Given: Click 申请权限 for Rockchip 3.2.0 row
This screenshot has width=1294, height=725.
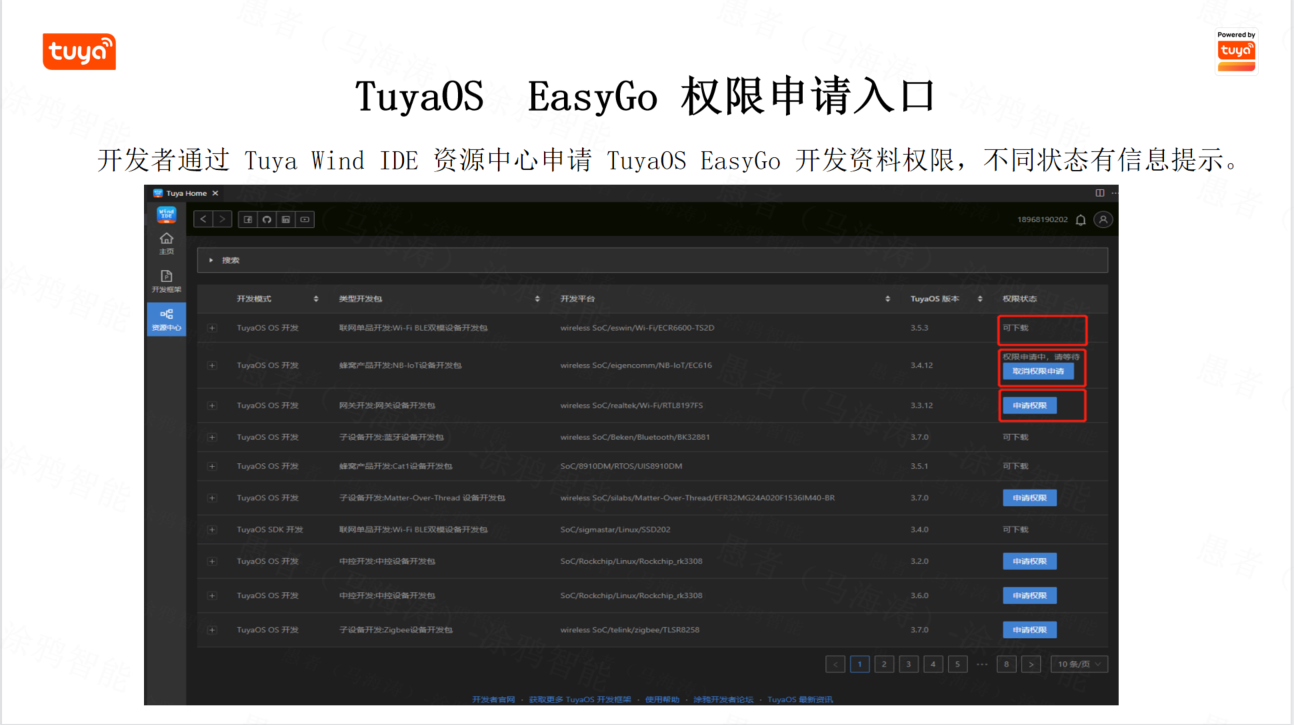Looking at the screenshot, I should click(1029, 561).
